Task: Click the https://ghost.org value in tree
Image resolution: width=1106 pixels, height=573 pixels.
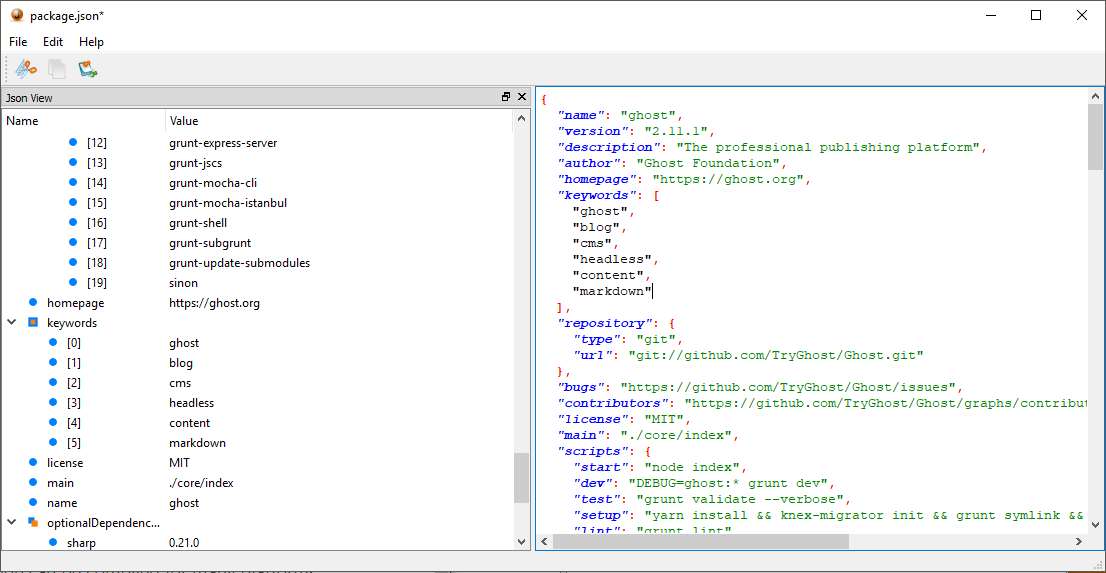Action: 214,303
